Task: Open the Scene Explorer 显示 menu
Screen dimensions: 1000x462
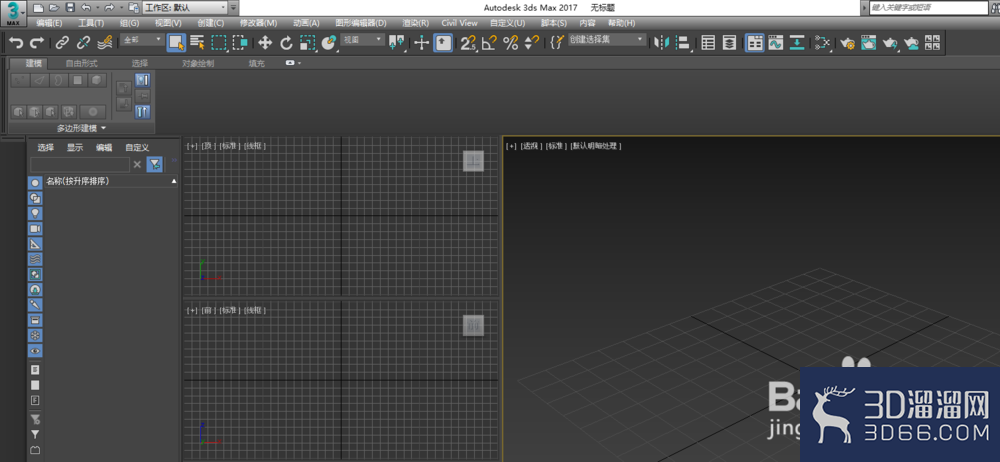Action: click(75, 147)
